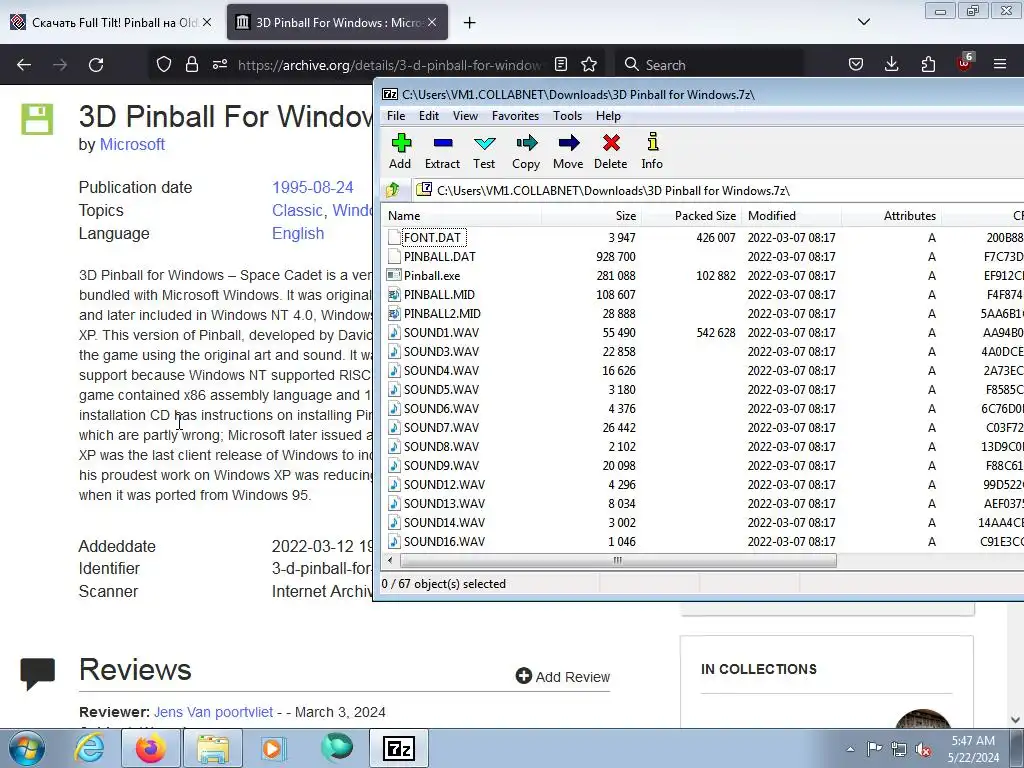Click the Move toolbar button in 7-Zip

point(568,152)
